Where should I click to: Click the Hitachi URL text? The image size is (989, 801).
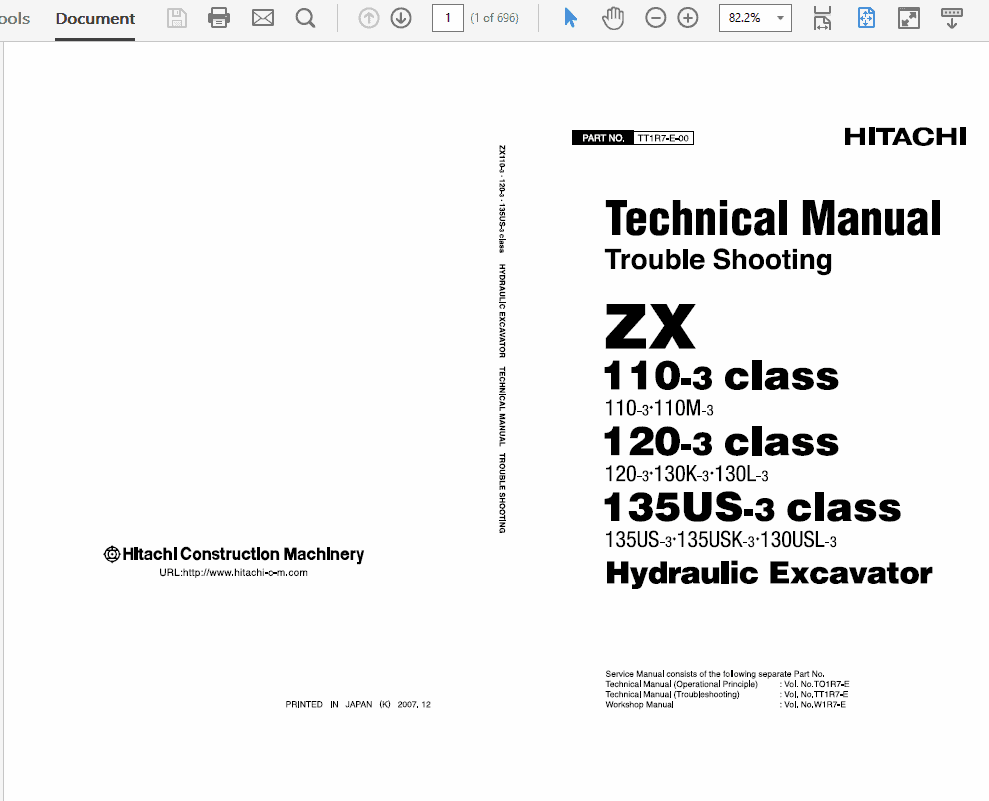233,573
